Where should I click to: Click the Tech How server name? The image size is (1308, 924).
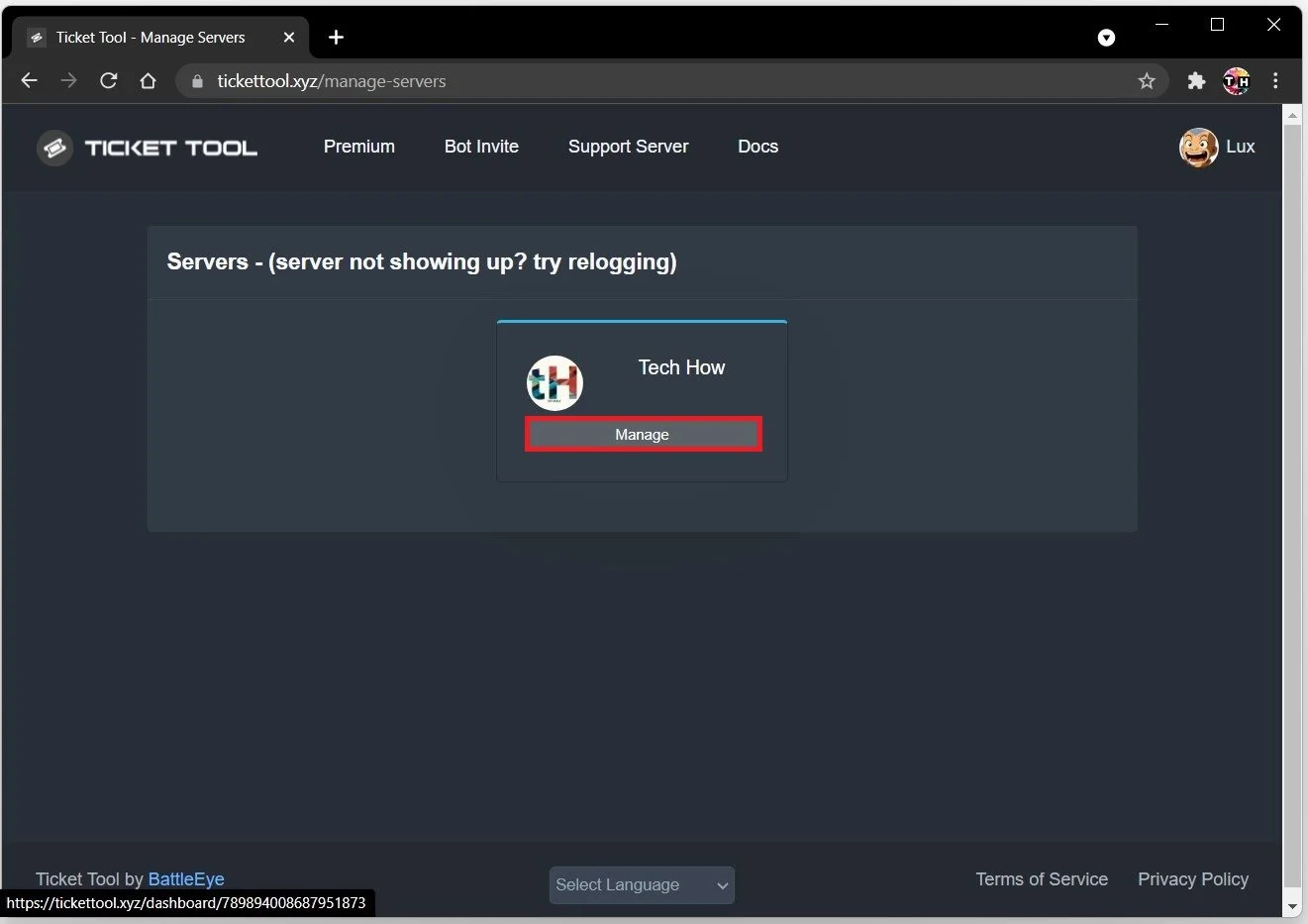click(x=681, y=367)
